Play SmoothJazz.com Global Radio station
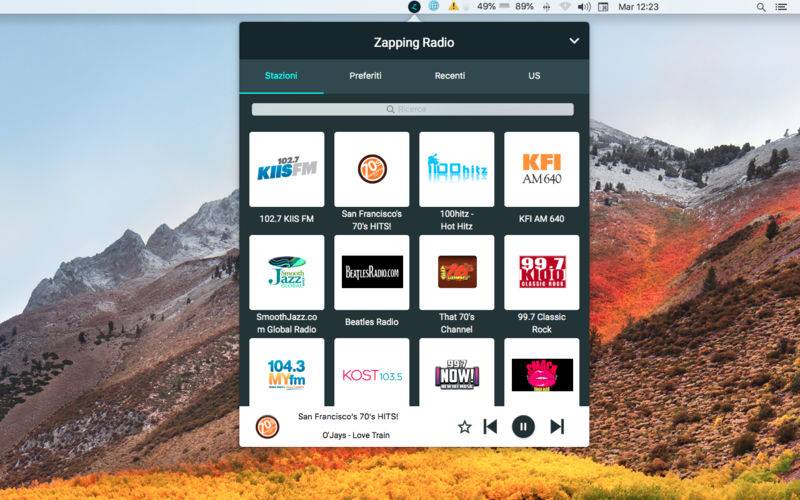Screen dimensions: 800x500 coord(287,272)
